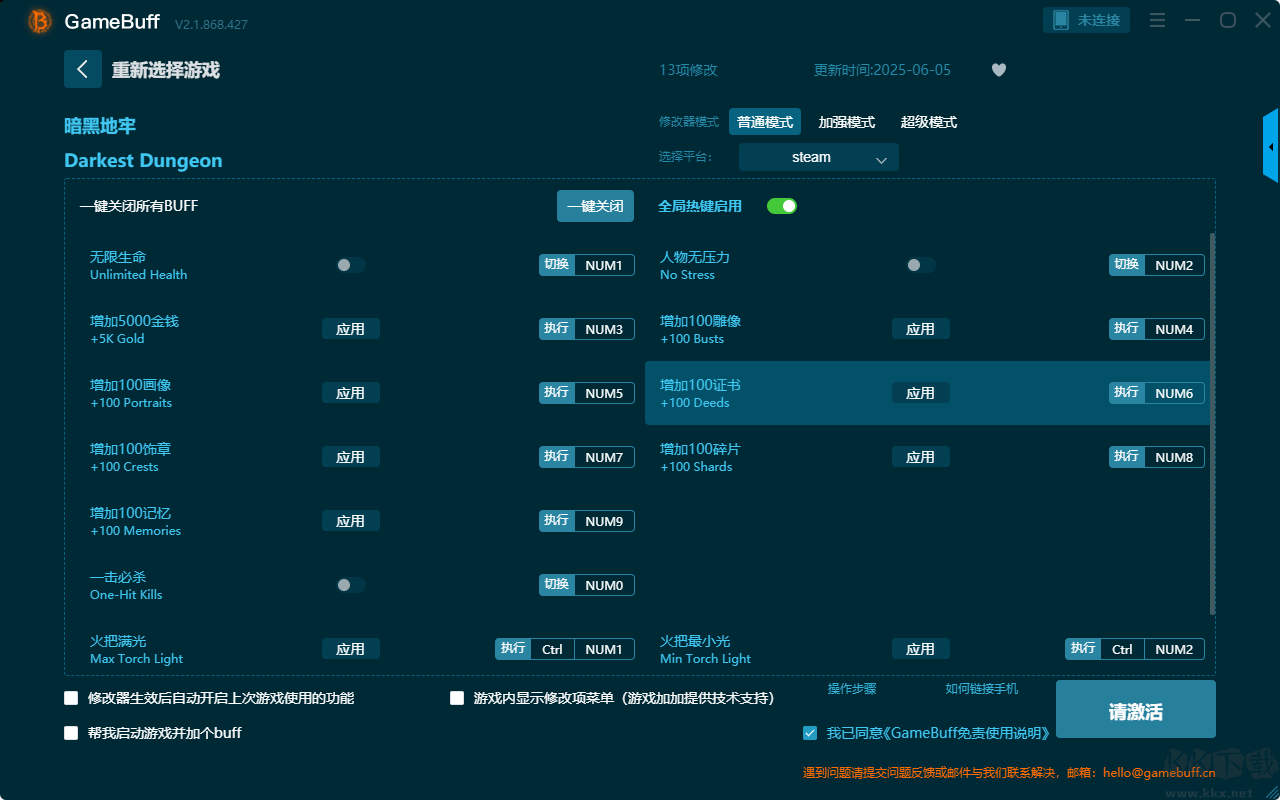Apply the +100 Deeds cheat
This screenshot has width=1280, height=800.
point(921,393)
